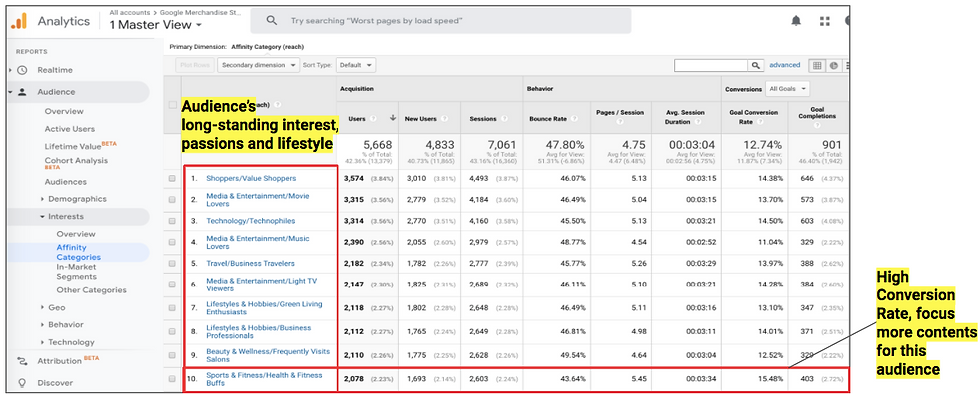This screenshot has width=980, height=394.
Task: Expand the Demographics section in sidebar
Action: pyautogui.click(x=76, y=199)
